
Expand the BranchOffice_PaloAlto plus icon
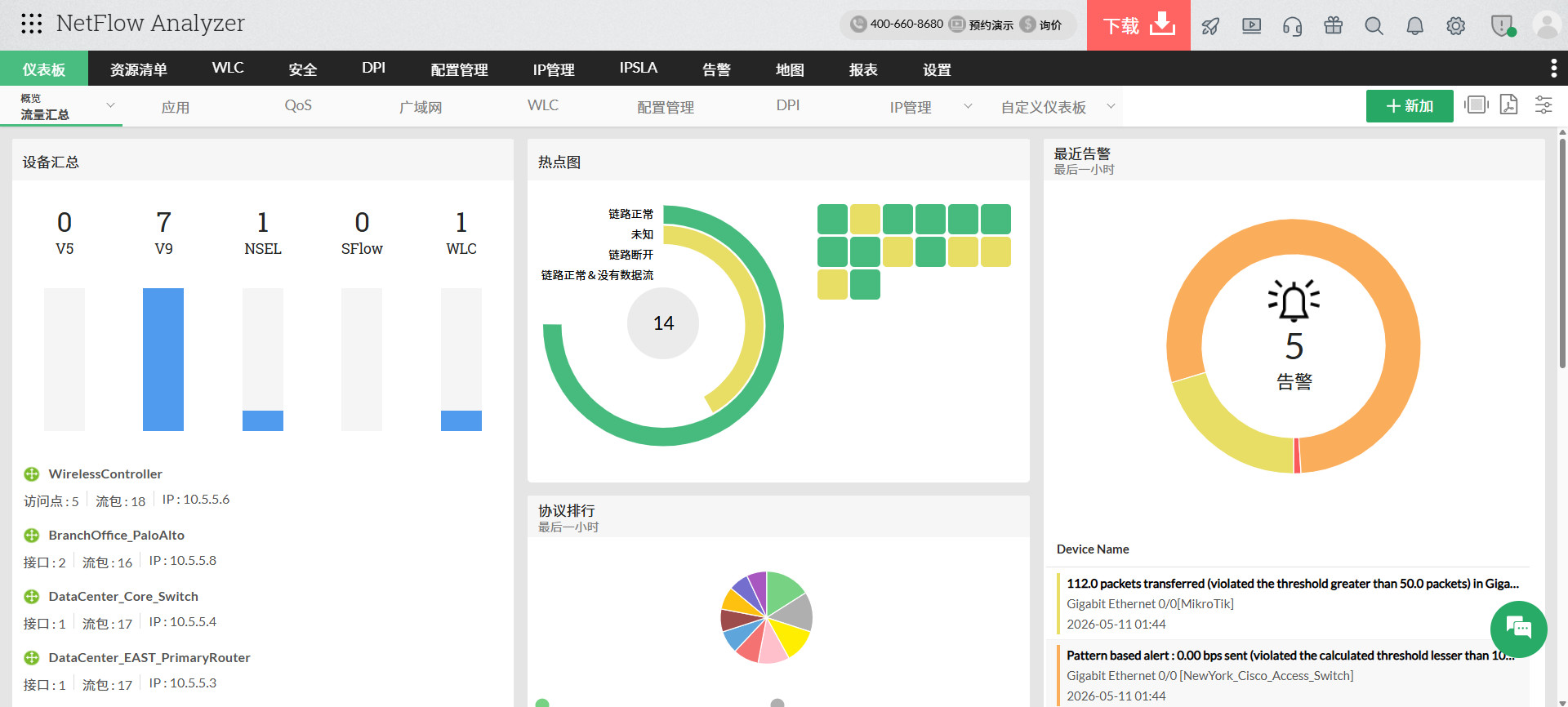(32, 536)
